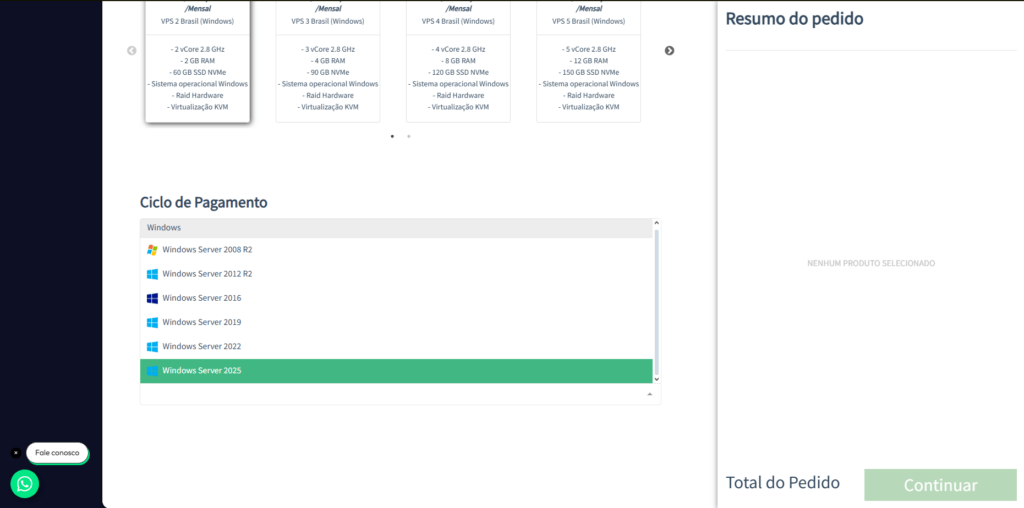The width and height of the screenshot is (1024, 508).
Task: Click '- 5 vCore 2.8 GHz' spec line
Action: pos(588,49)
